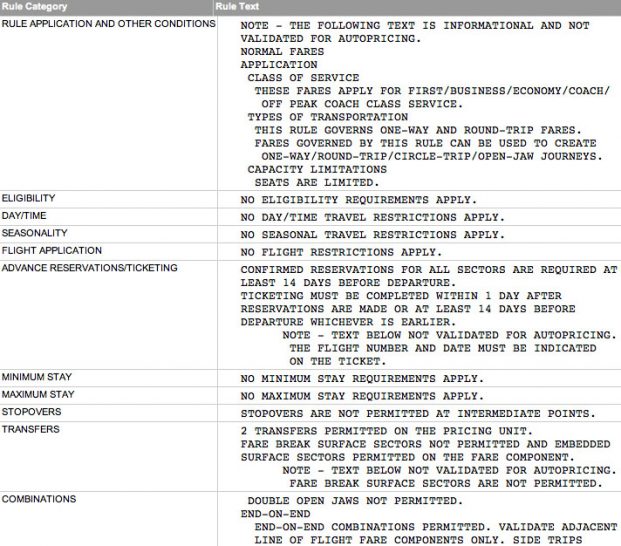Viewport: 621px width, 546px height.
Task: Select the Rule Application and Other Conditions row label
Action: coord(107,23)
